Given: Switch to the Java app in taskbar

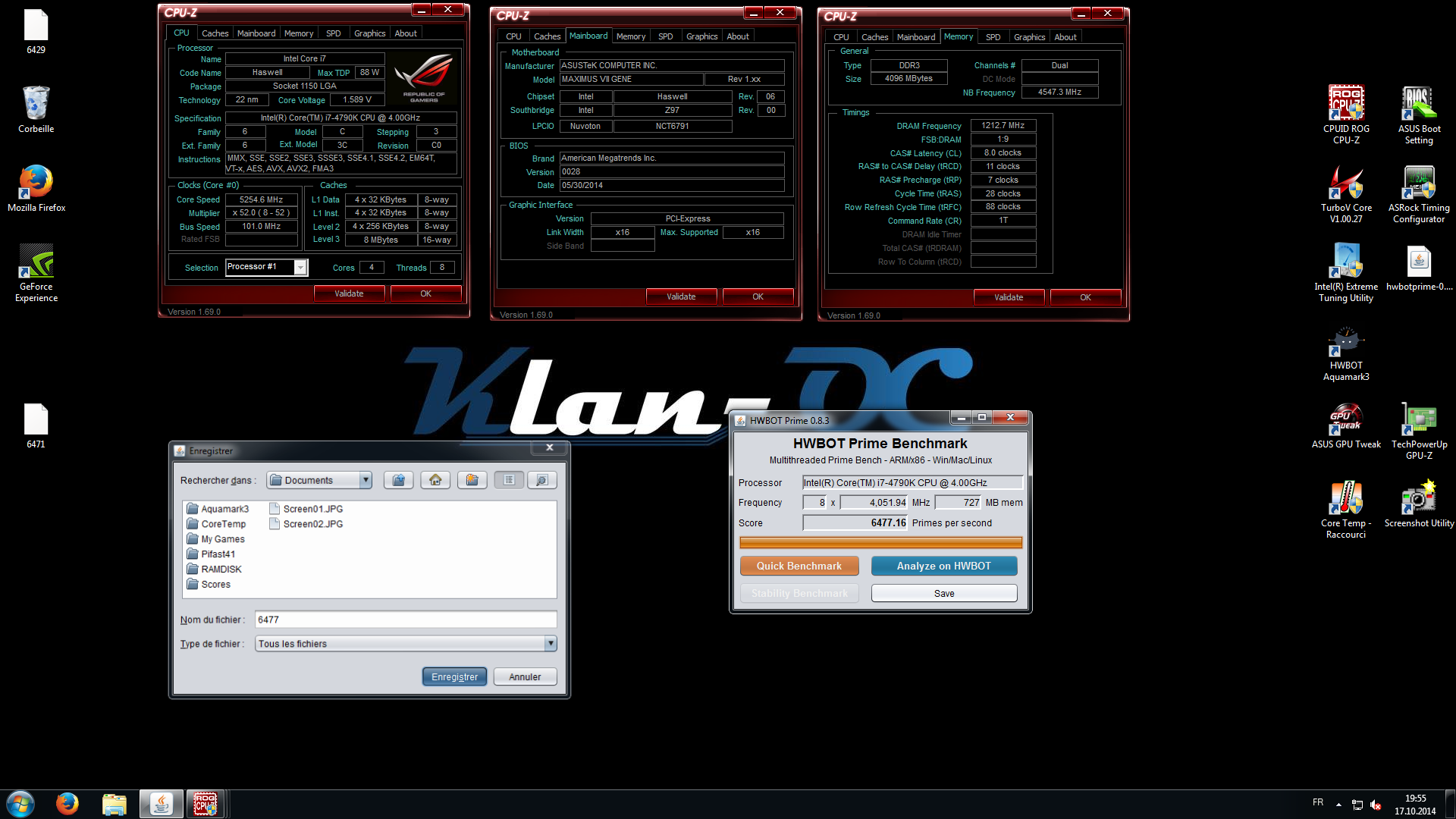Looking at the screenshot, I should (x=161, y=804).
